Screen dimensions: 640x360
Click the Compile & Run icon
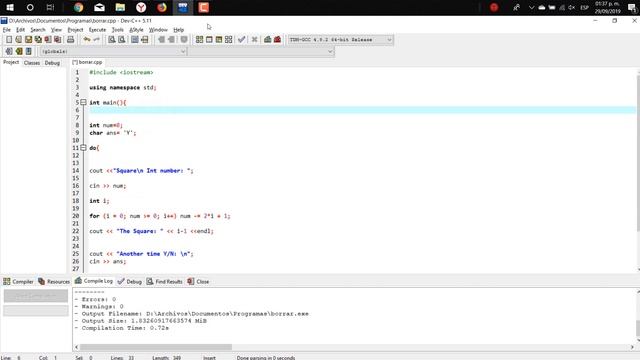(219, 40)
